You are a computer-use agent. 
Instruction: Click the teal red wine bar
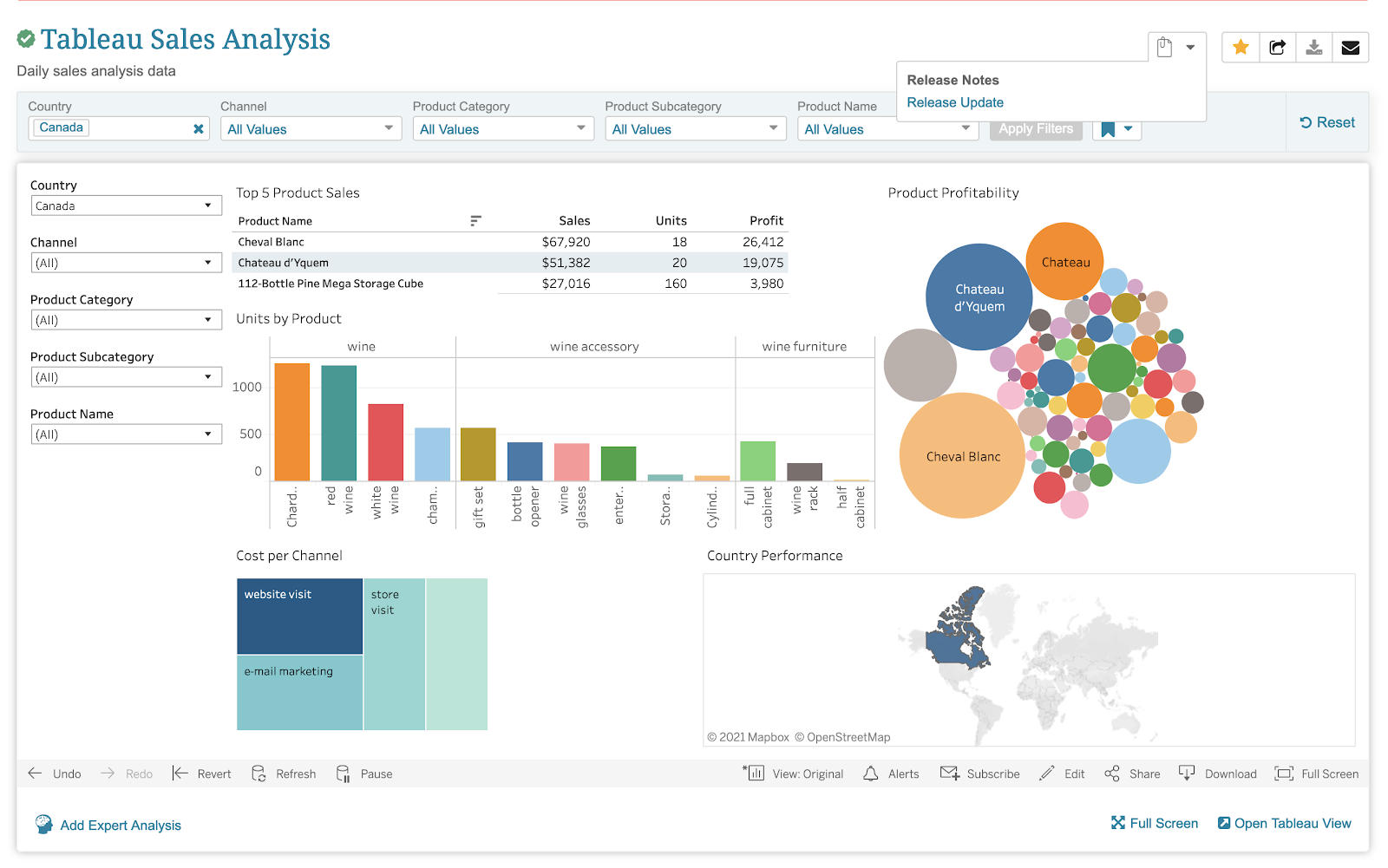[x=339, y=423]
